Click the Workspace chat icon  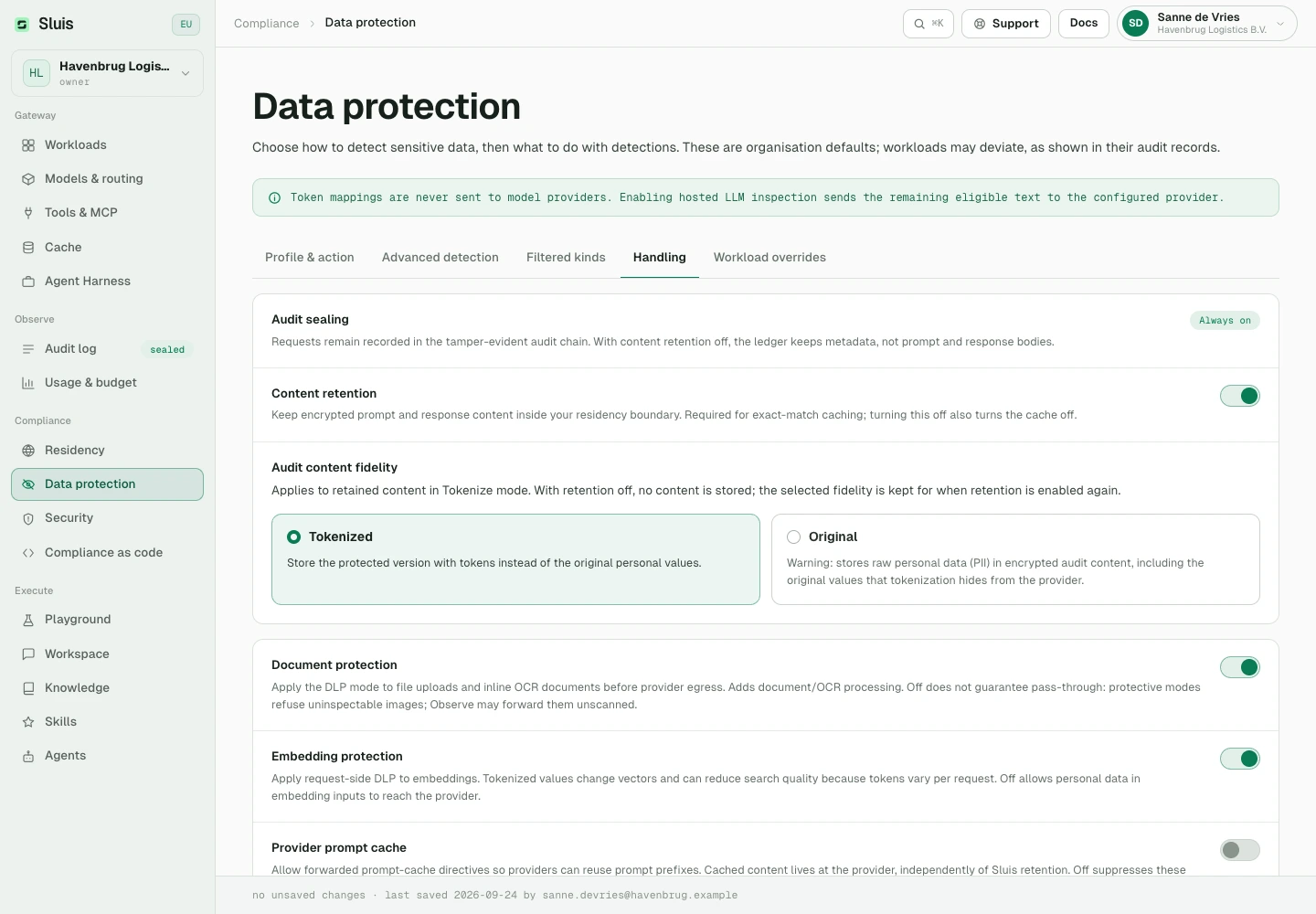28,654
